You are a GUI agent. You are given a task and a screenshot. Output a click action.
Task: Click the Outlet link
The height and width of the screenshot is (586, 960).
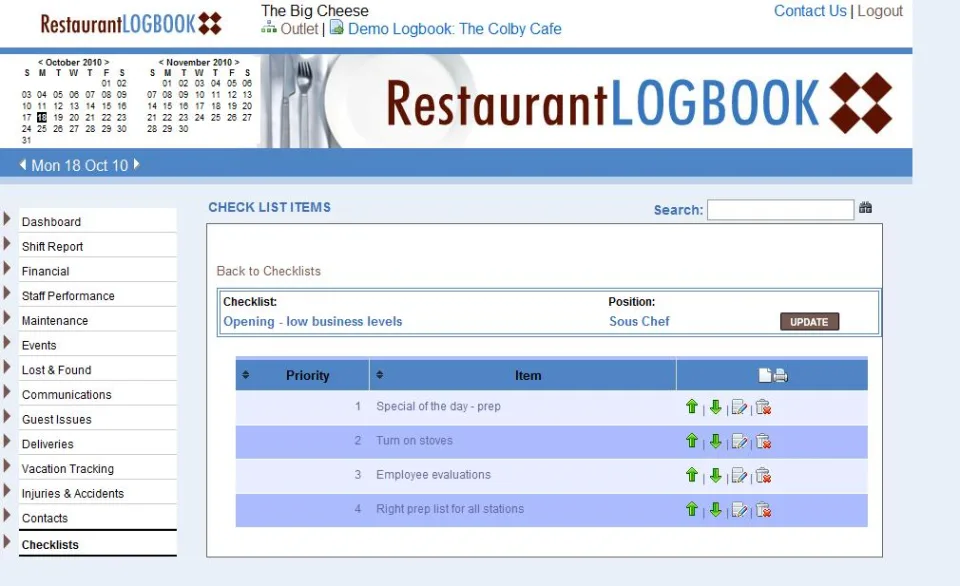[299, 29]
